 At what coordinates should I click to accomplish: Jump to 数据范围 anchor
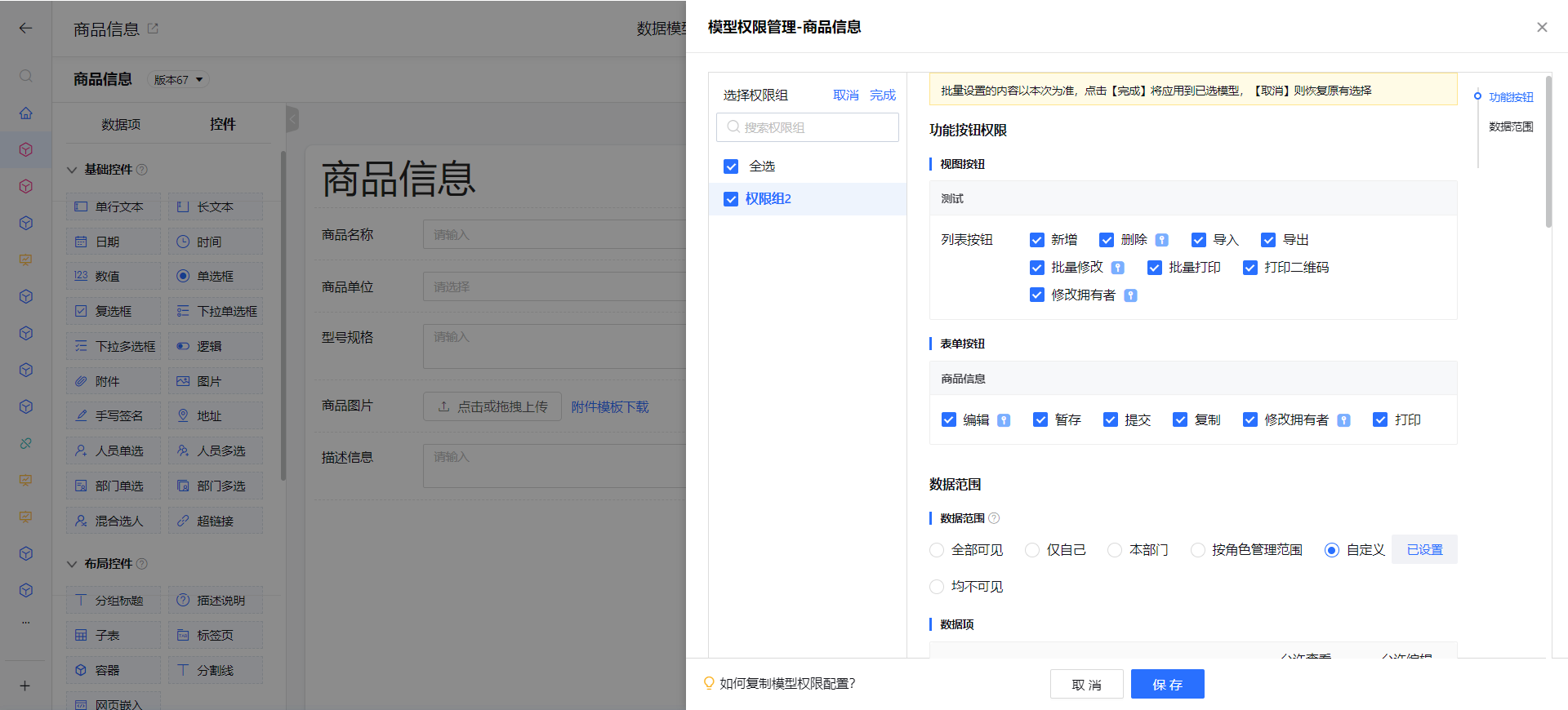coord(1511,126)
